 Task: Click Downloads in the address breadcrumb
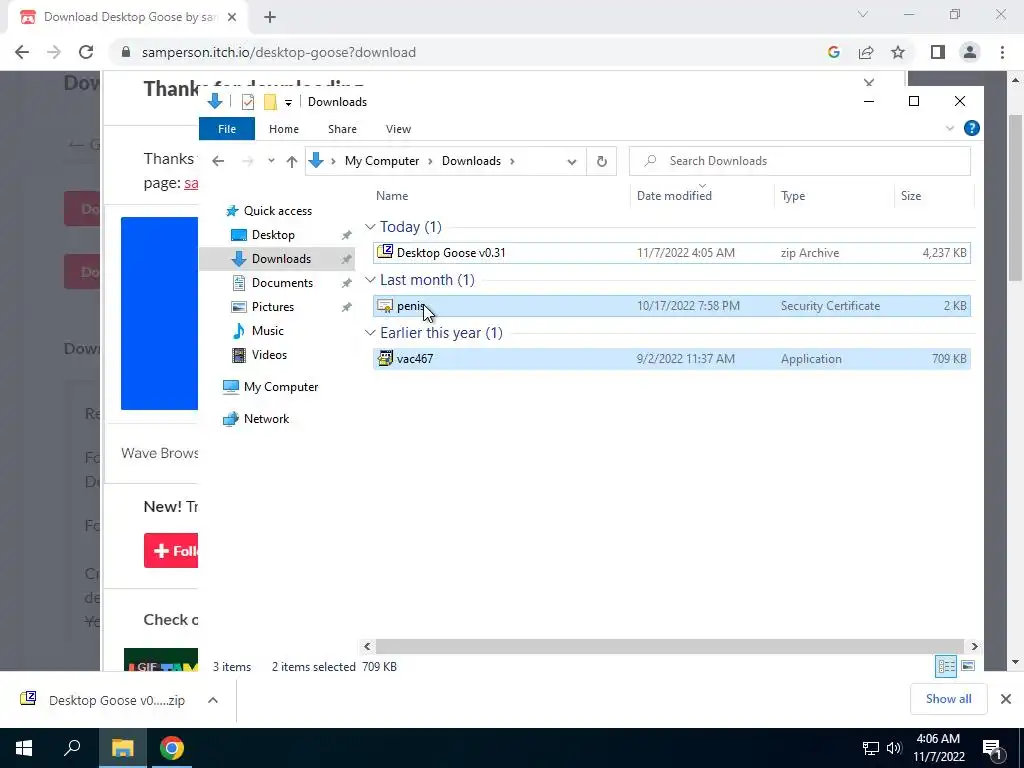[x=471, y=161]
